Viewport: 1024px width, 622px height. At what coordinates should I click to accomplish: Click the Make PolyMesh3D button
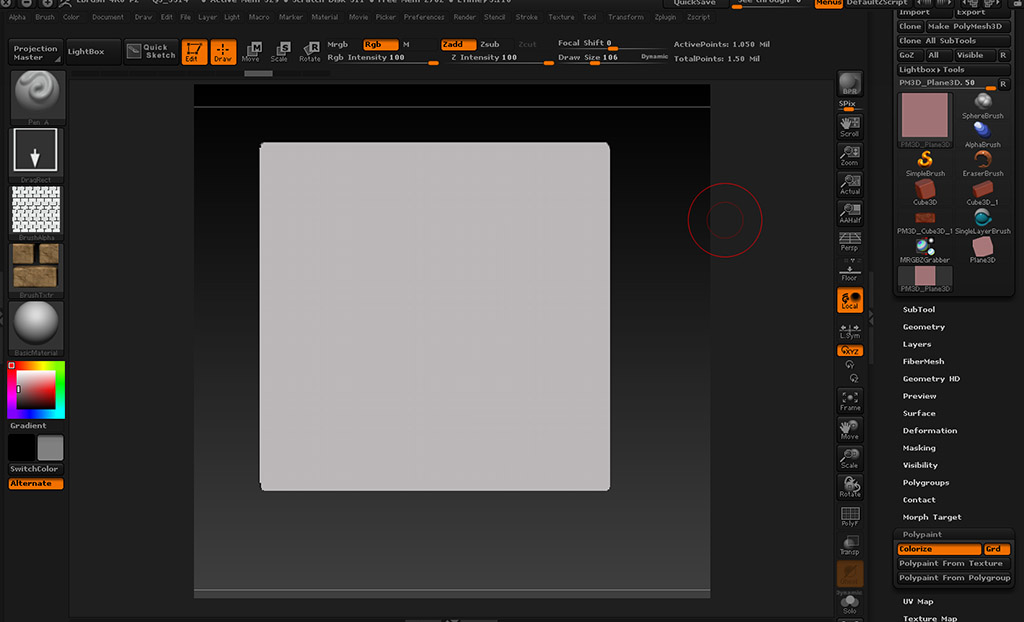tap(964, 26)
